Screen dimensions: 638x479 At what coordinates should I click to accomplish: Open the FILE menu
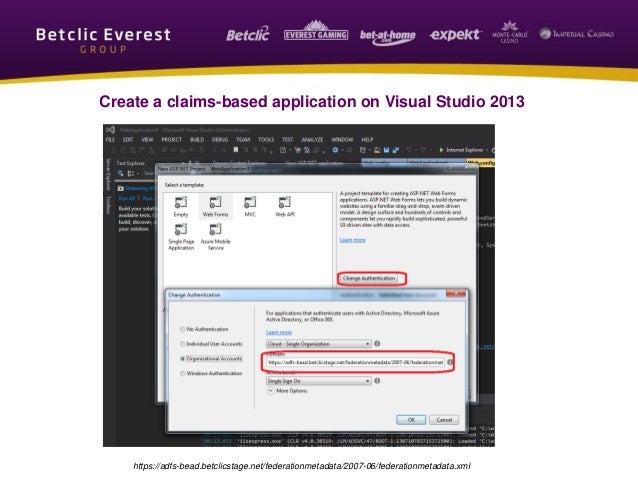110,140
